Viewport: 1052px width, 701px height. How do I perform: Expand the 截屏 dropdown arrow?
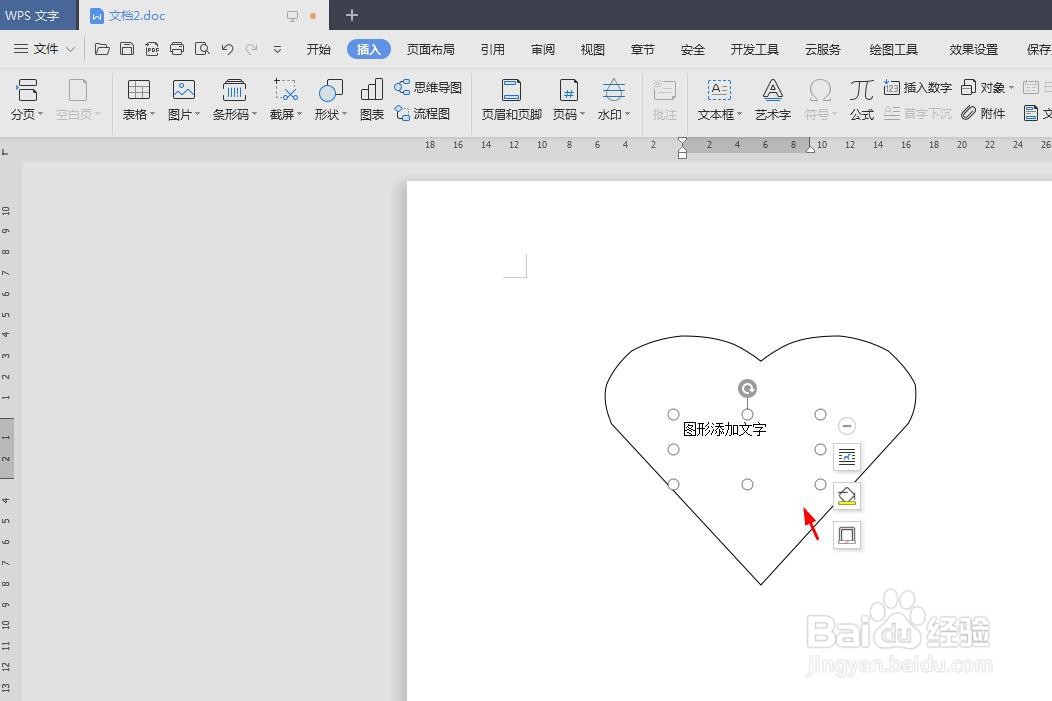[x=299, y=114]
